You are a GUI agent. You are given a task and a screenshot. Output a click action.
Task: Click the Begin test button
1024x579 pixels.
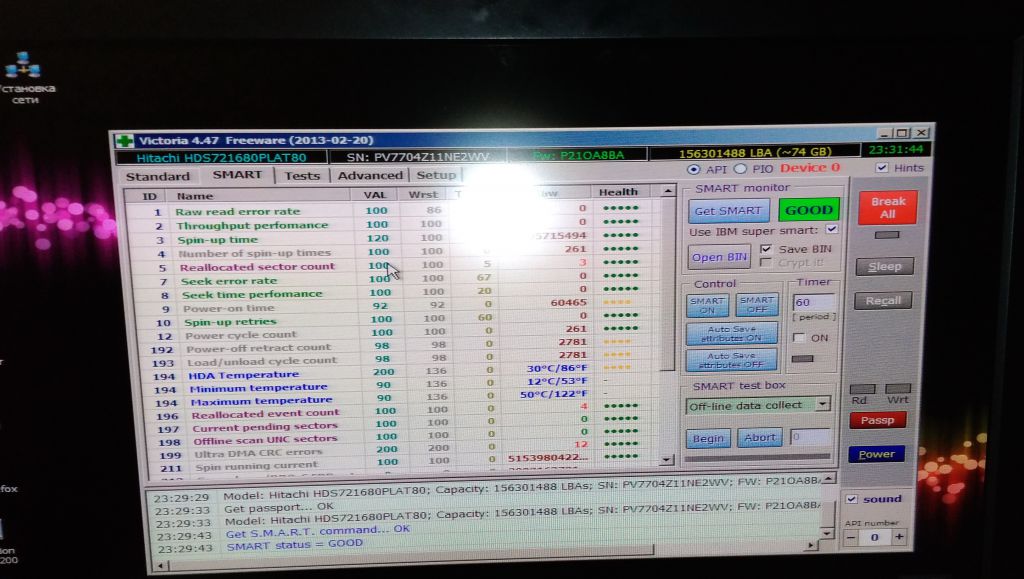(x=708, y=438)
